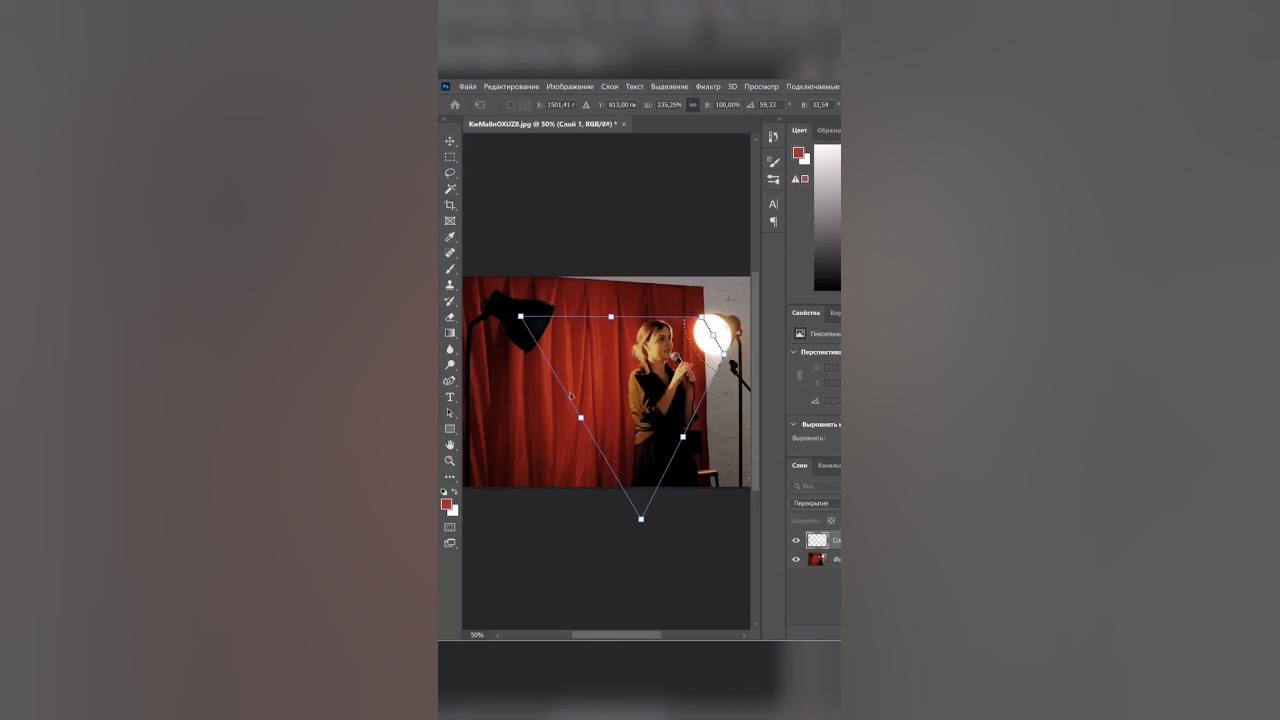Image resolution: width=1280 pixels, height=720 pixels.
Task: Select the Rectangle shape tool
Action: 450,429
